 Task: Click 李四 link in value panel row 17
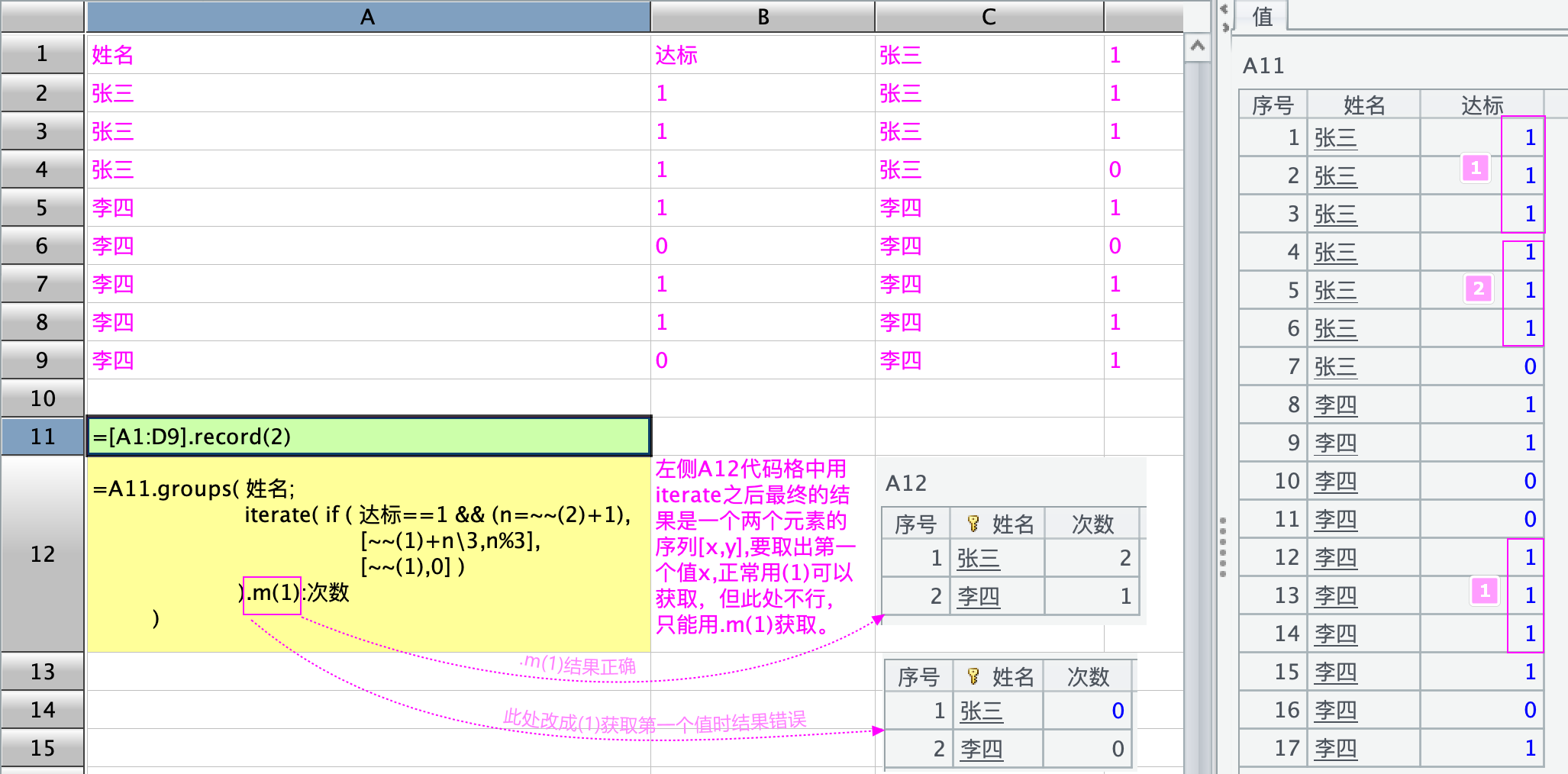[x=1335, y=749]
